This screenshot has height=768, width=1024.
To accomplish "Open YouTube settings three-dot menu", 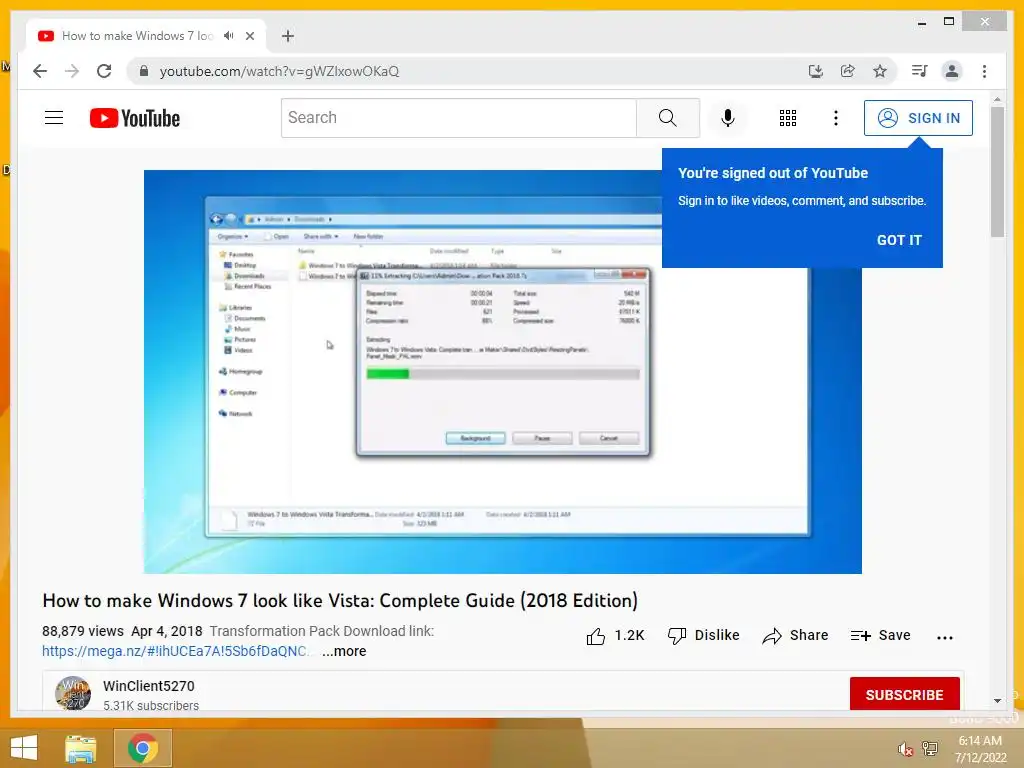I will click(835, 118).
